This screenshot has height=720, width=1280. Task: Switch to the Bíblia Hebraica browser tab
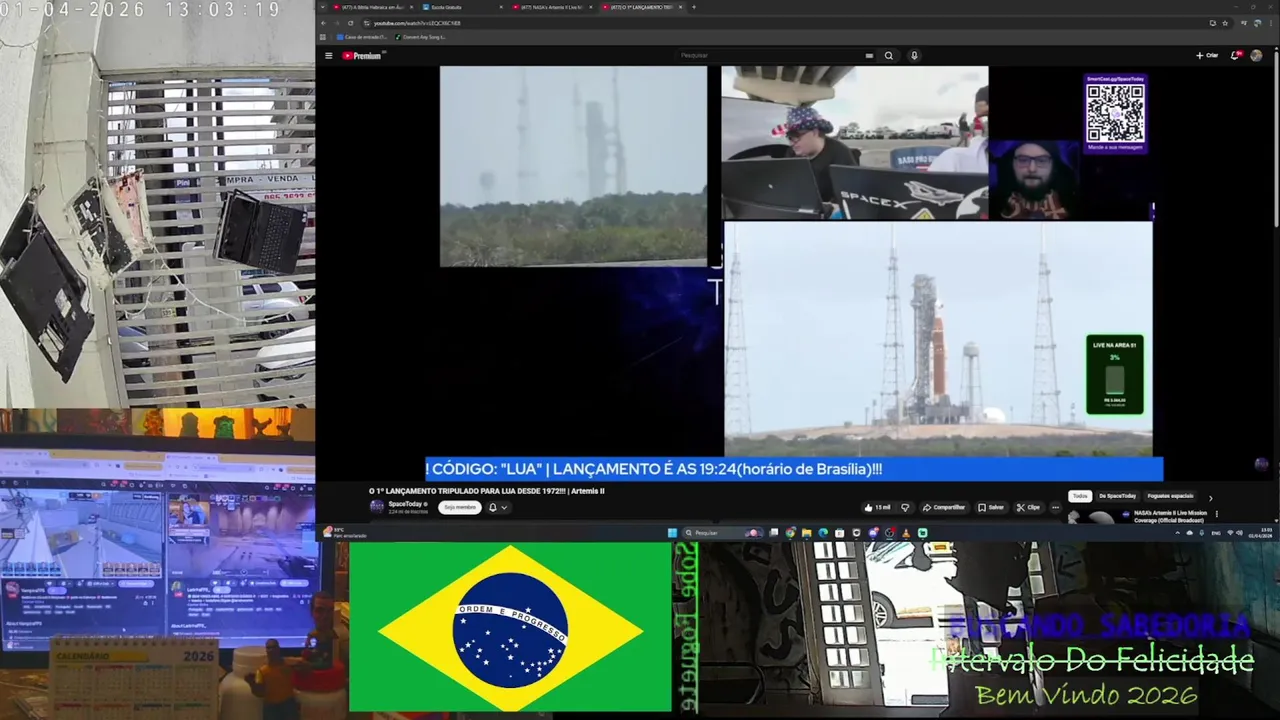pyautogui.click(x=372, y=7)
